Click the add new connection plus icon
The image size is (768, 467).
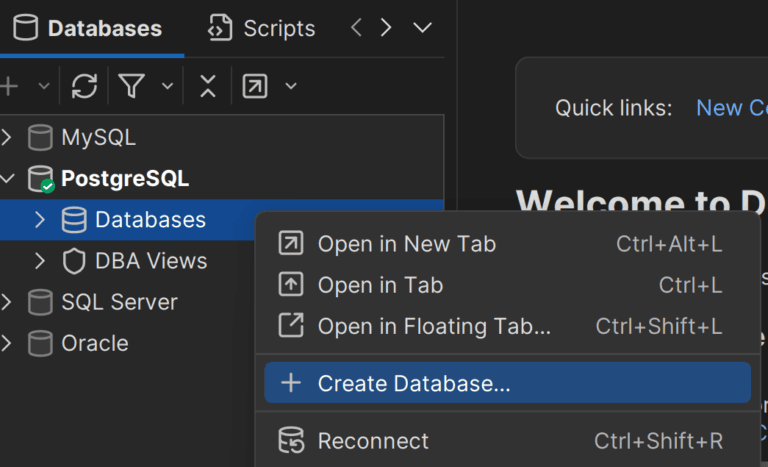point(9,86)
